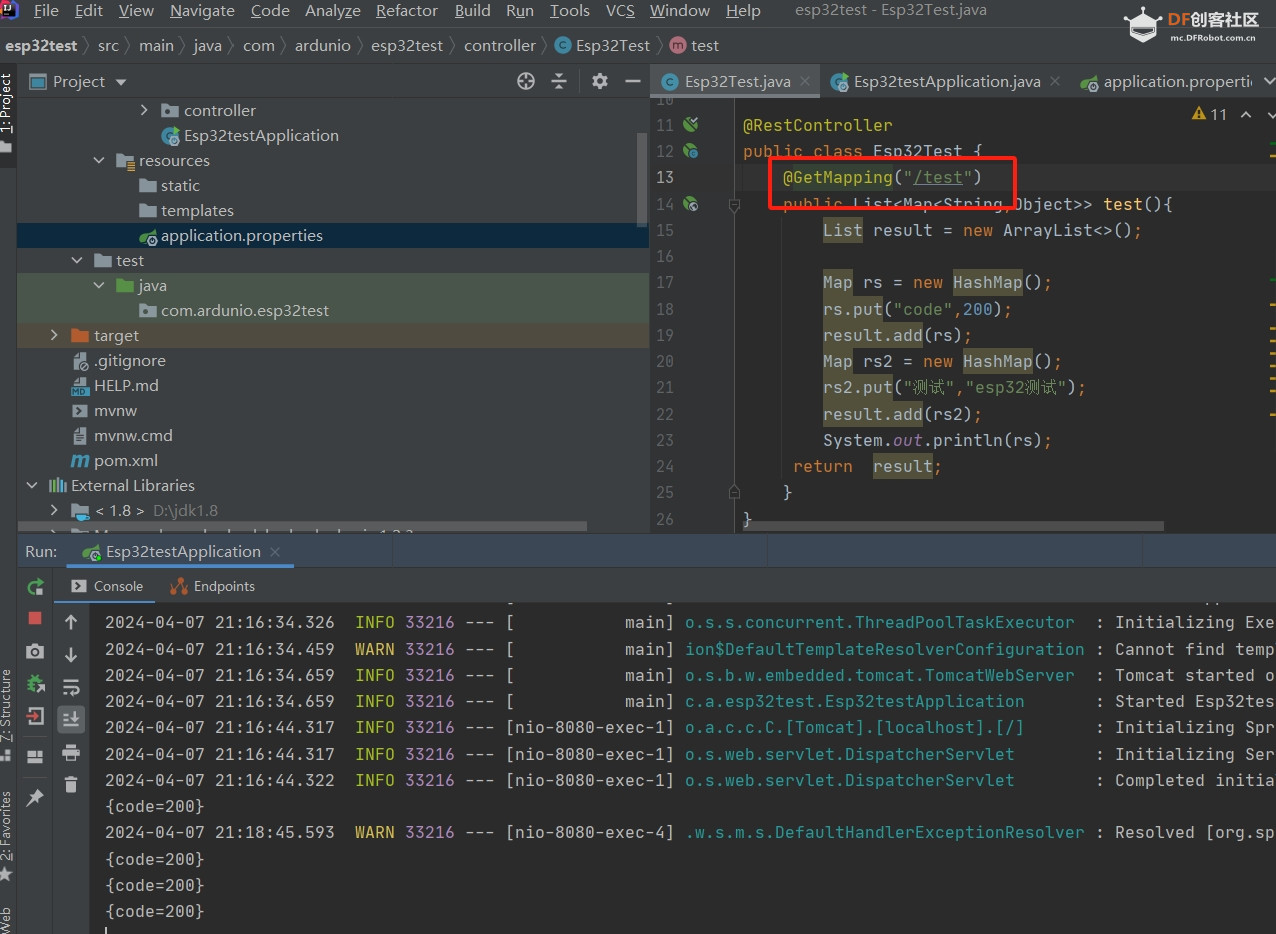Clear all console output with trash icon
This screenshot has width=1276, height=934.
point(71,785)
